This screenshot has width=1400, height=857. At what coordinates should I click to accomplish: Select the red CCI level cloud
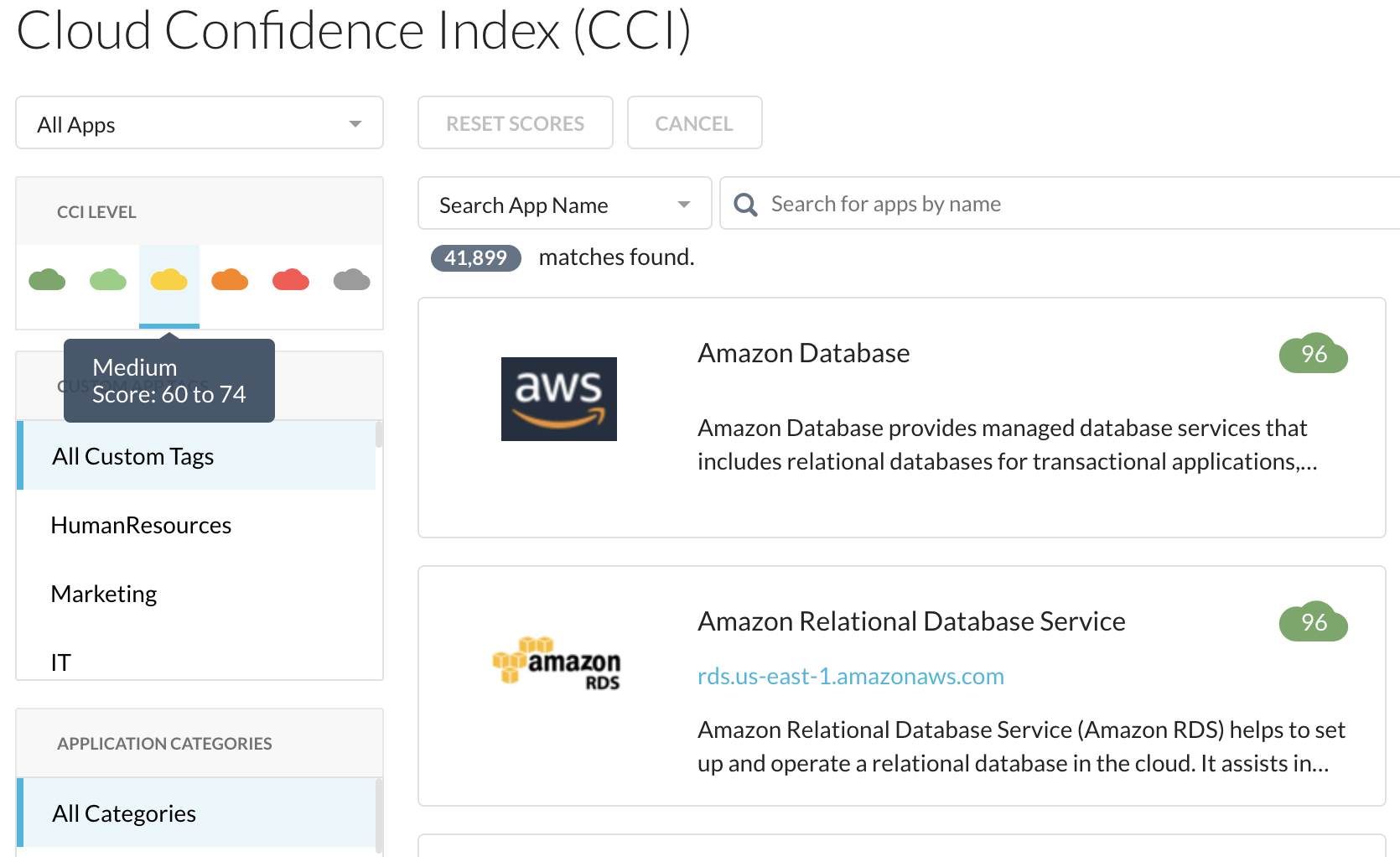click(x=291, y=279)
